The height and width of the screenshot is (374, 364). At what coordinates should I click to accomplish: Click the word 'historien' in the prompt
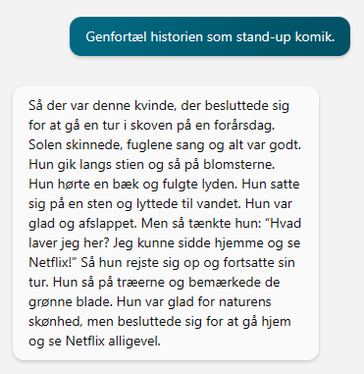[x=177, y=37]
